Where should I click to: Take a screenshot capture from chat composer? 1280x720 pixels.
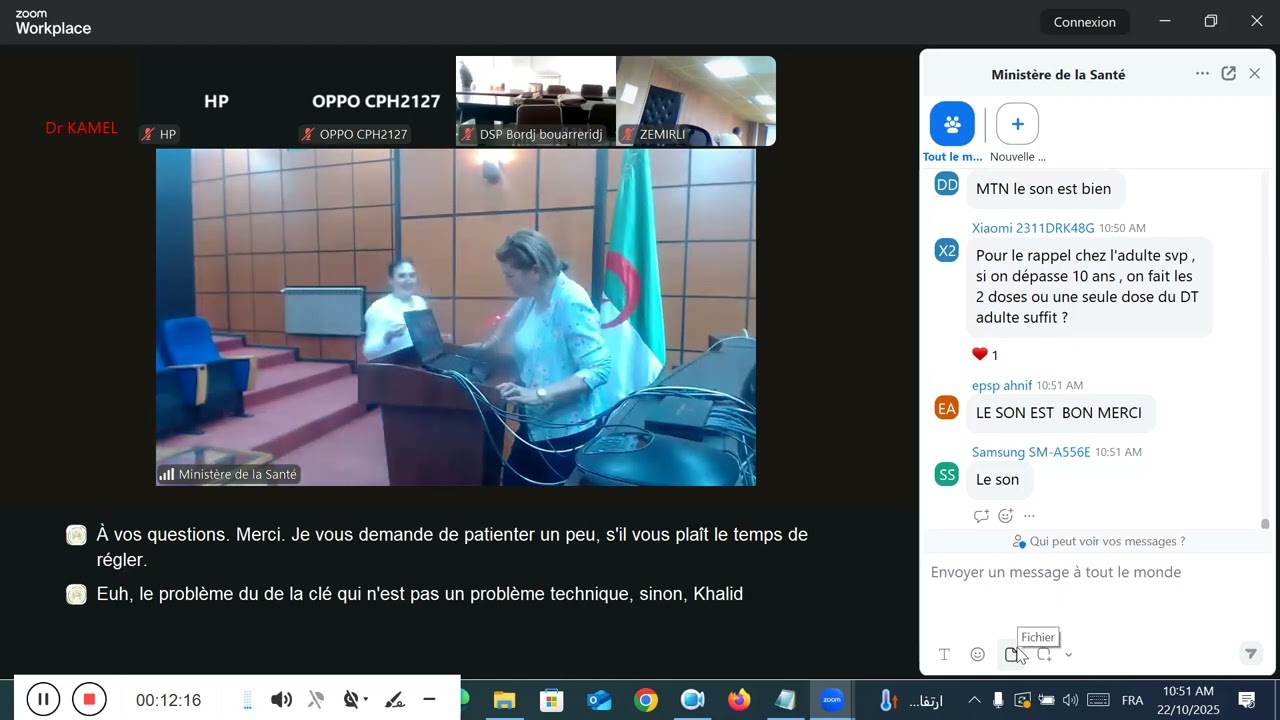coord(1045,654)
